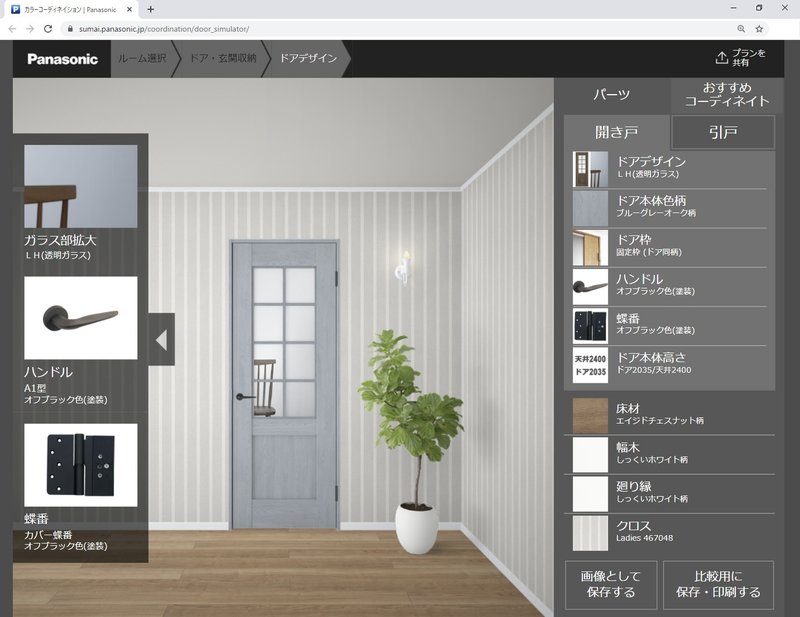
Task: Open ドア本体高さ height icon
Action: click(590, 365)
